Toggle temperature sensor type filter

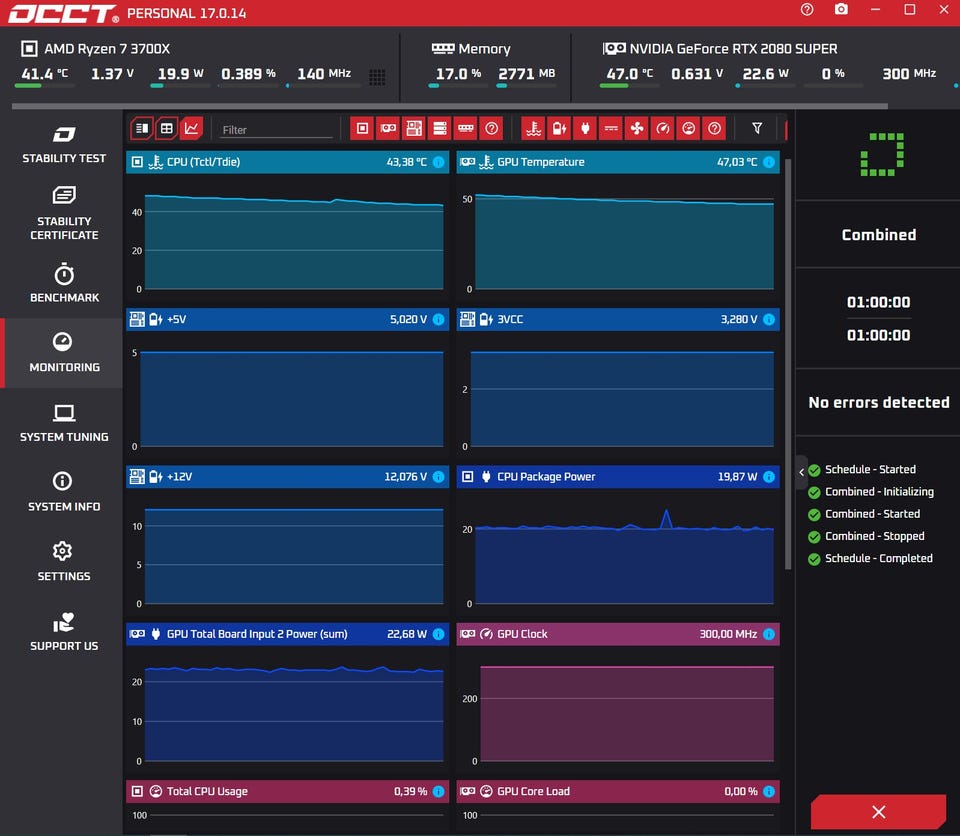point(534,129)
